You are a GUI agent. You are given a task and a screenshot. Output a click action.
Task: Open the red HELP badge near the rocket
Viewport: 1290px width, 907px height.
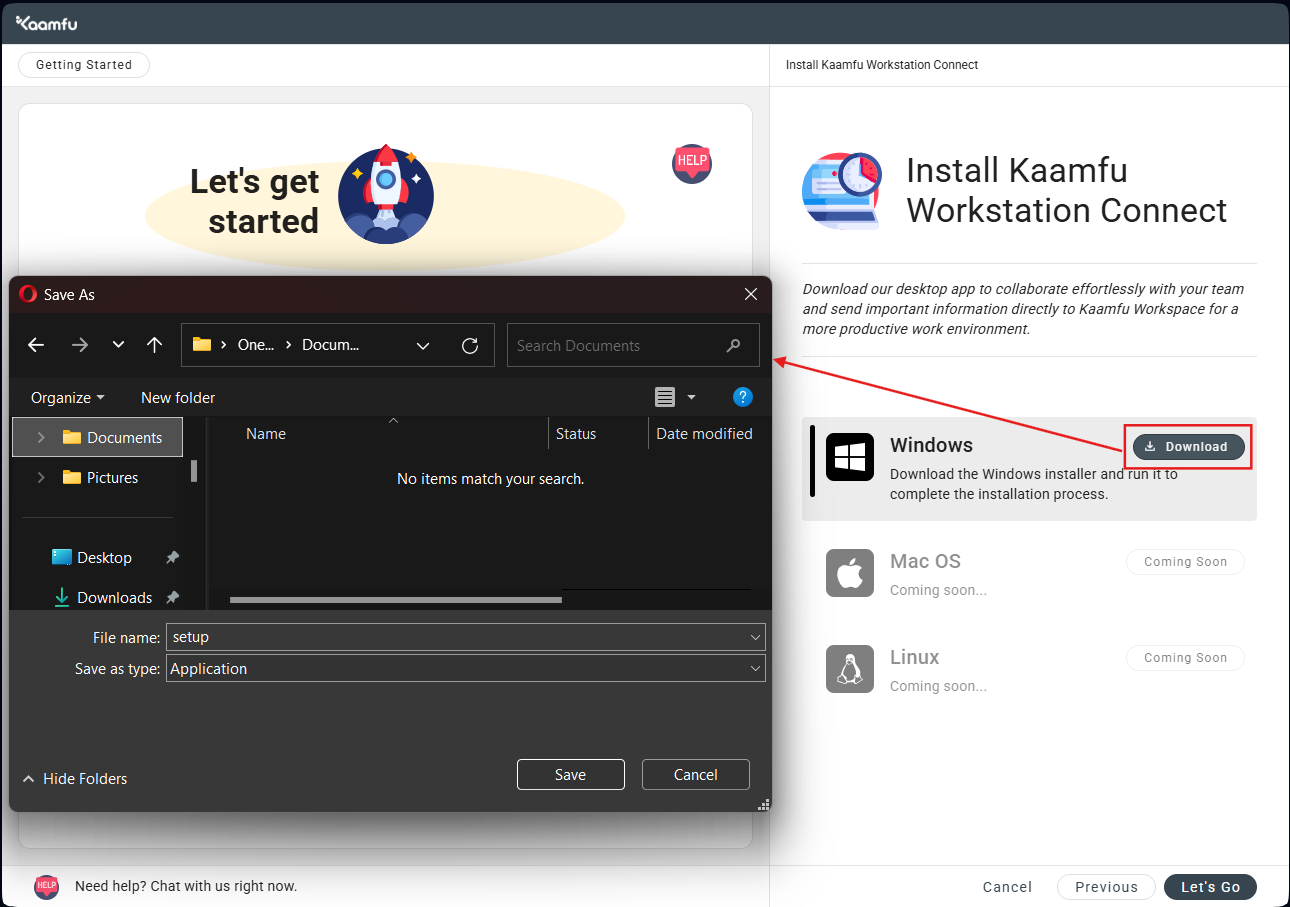[x=692, y=162]
